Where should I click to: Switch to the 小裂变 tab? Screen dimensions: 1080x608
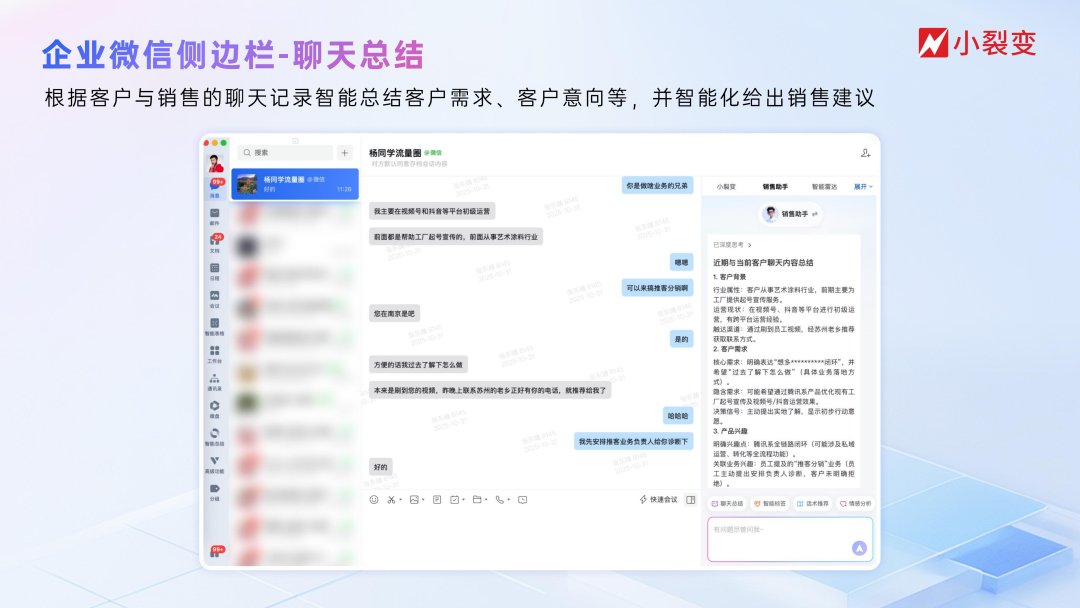[x=726, y=186]
